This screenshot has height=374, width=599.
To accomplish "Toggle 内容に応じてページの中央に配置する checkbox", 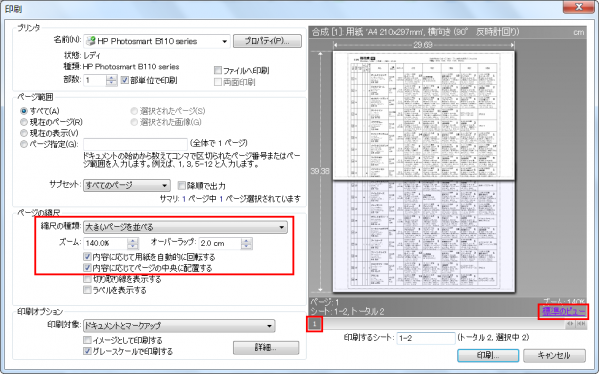I will pos(87,268).
